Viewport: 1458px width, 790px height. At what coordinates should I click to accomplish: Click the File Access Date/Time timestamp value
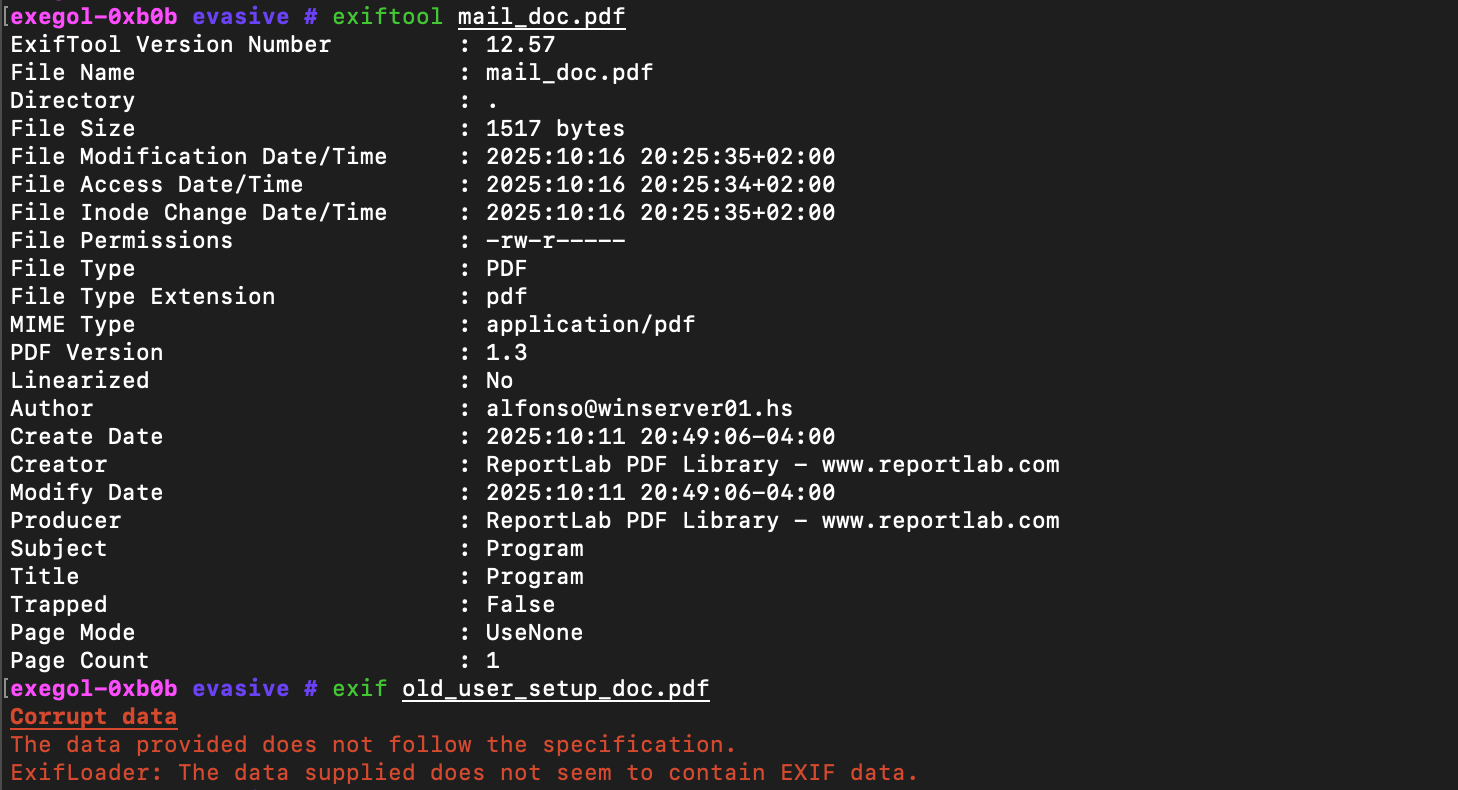pyautogui.click(x=660, y=185)
